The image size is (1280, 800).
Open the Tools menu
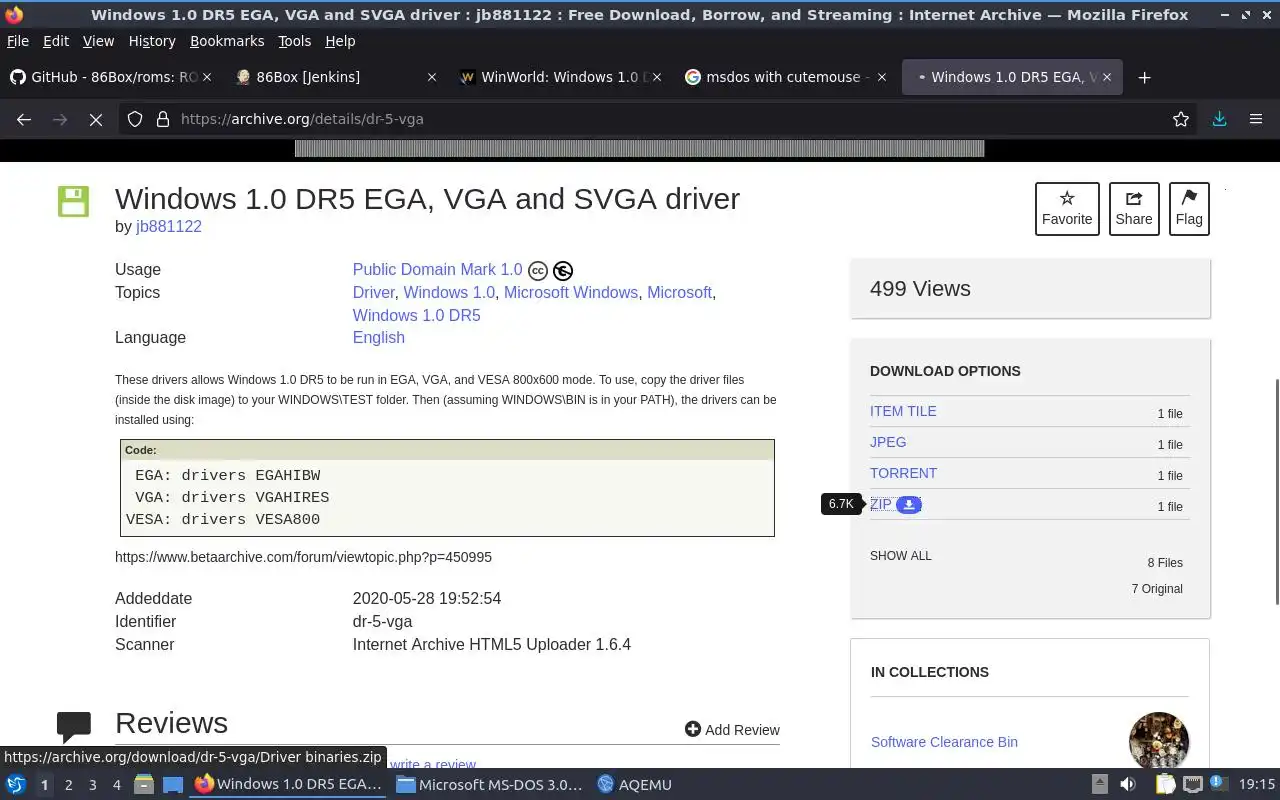tap(294, 41)
